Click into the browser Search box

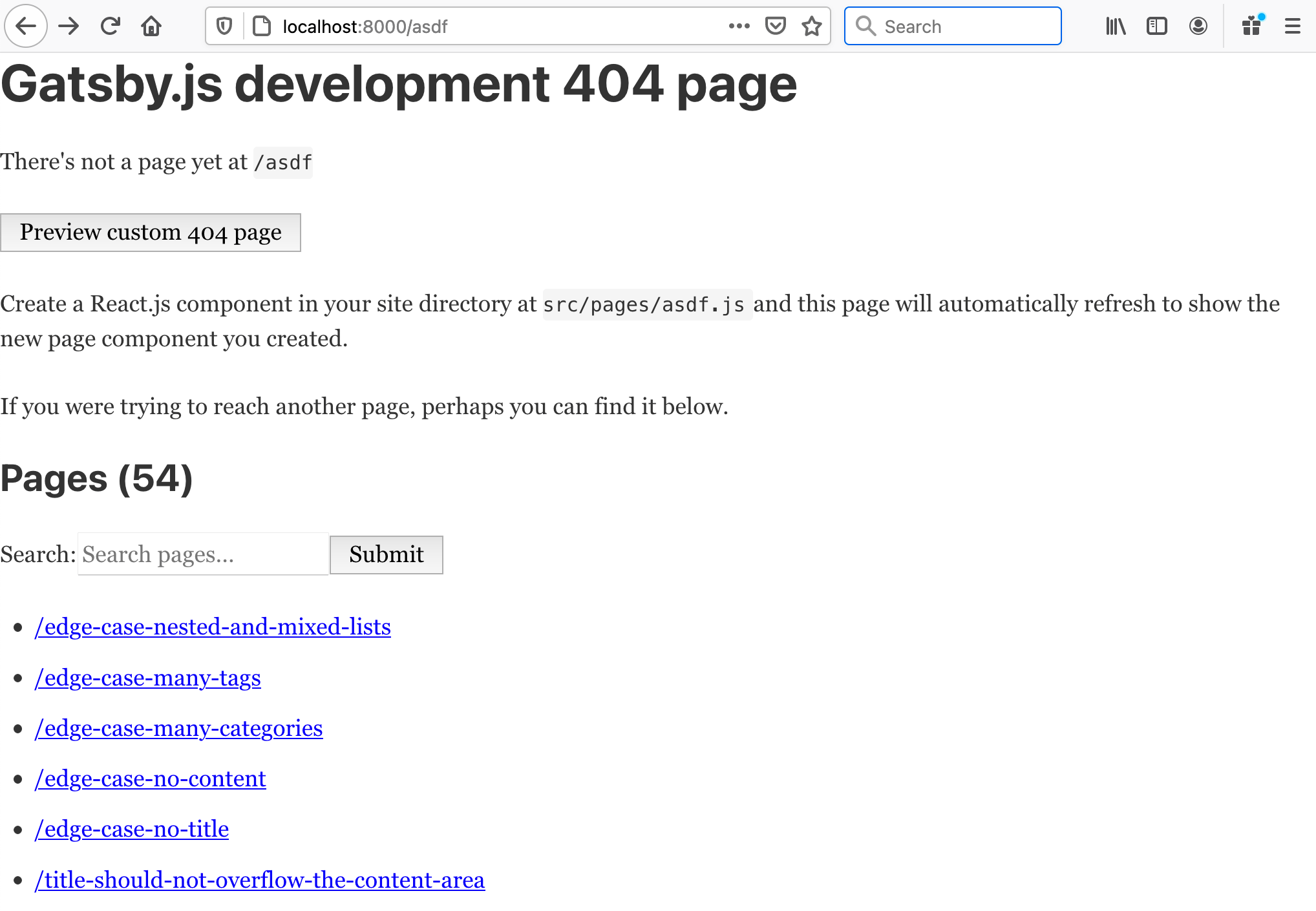coord(953,26)
